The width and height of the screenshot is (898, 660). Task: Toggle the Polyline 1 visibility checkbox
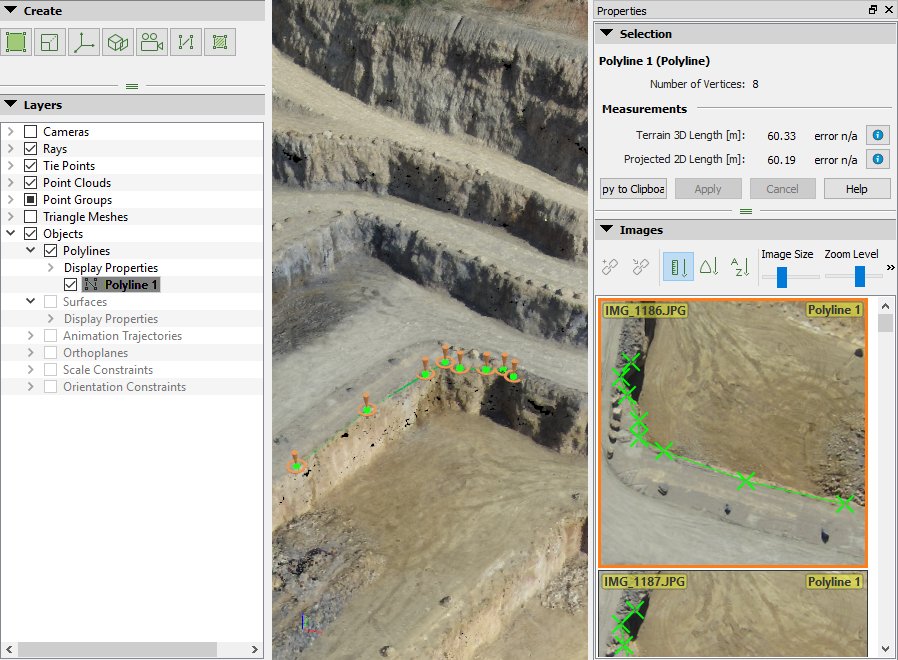pyautogui.click(x=70, y=285)
